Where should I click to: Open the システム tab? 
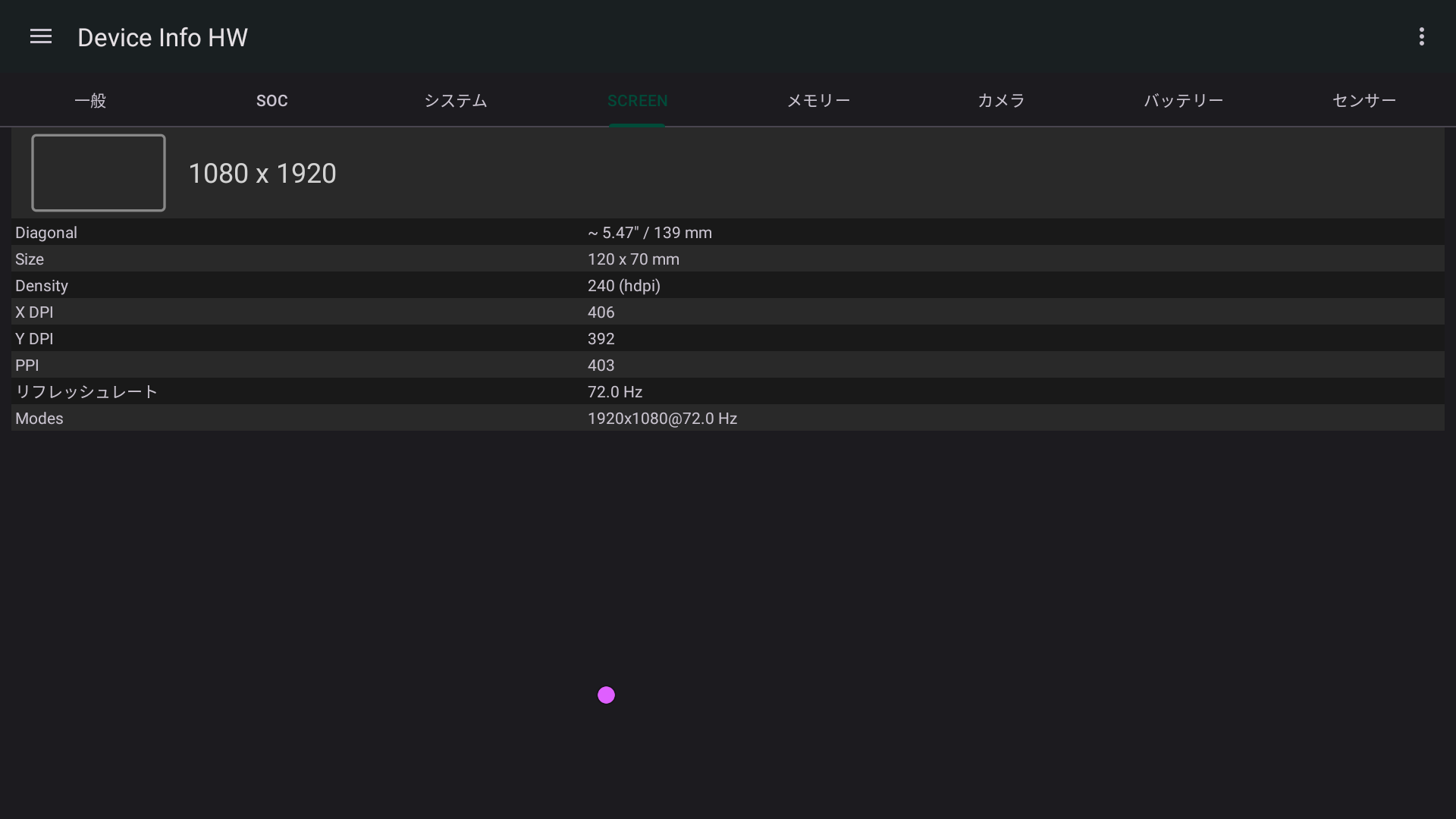click(455, 100)
